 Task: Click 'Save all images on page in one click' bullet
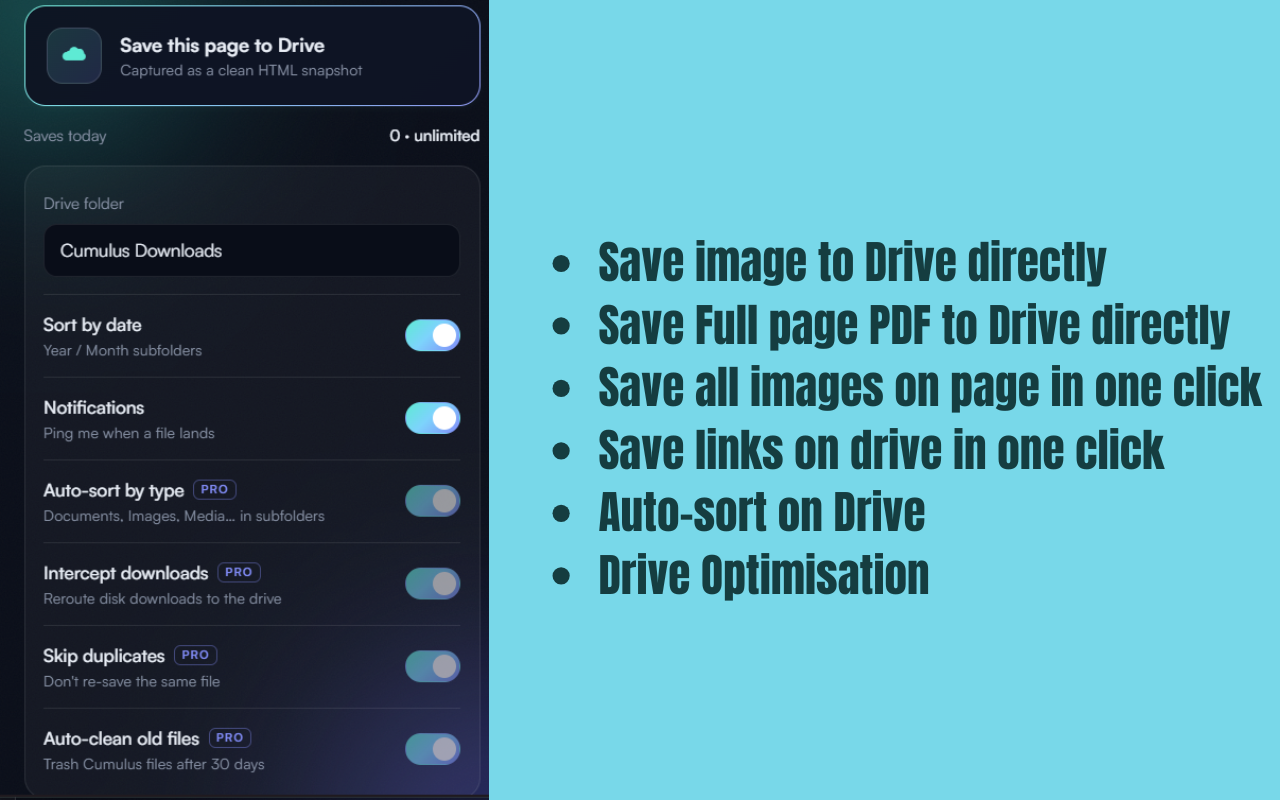[930, 387]
